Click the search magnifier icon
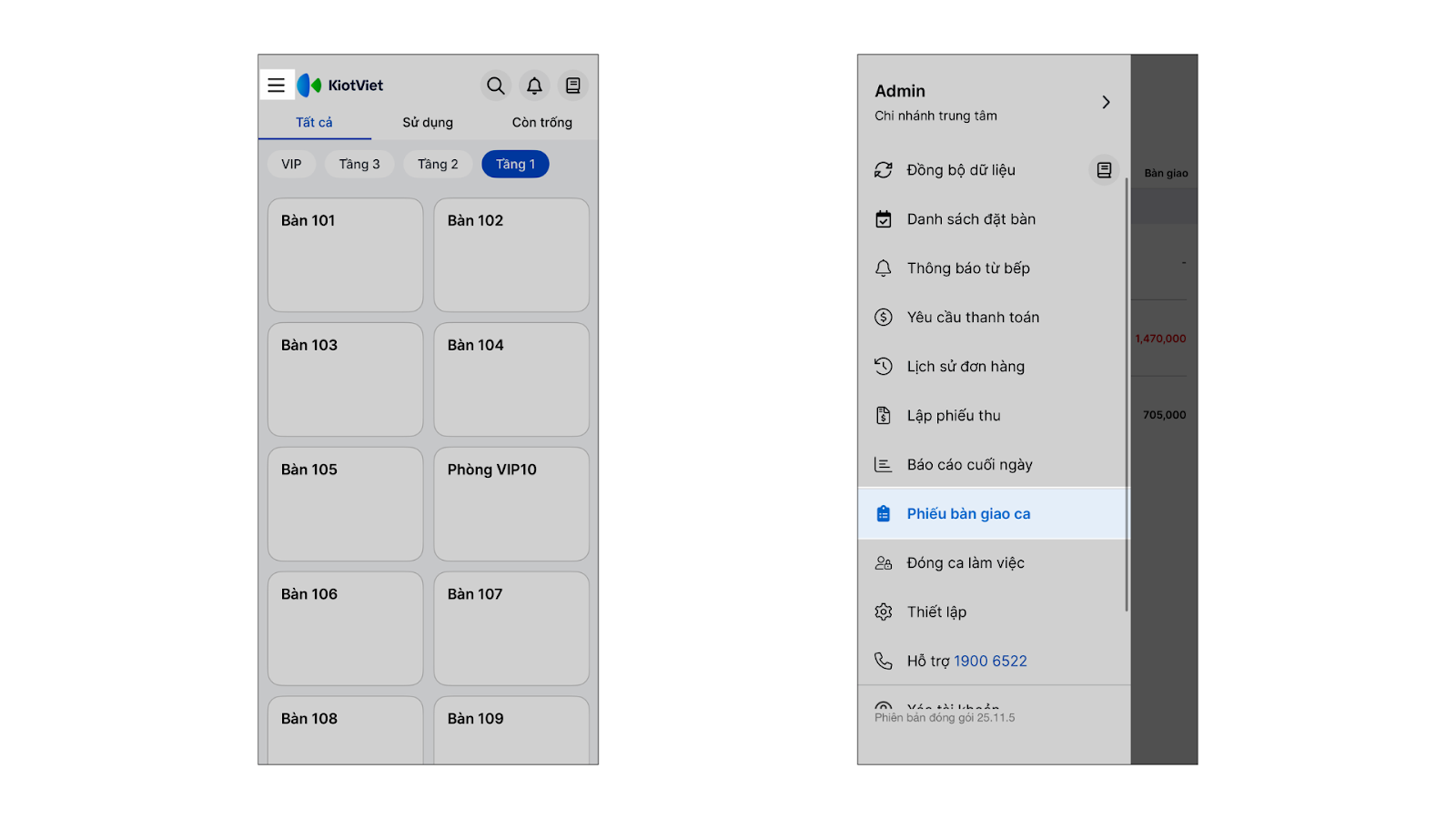The image size is (1456, 819). tap(495, 86)
